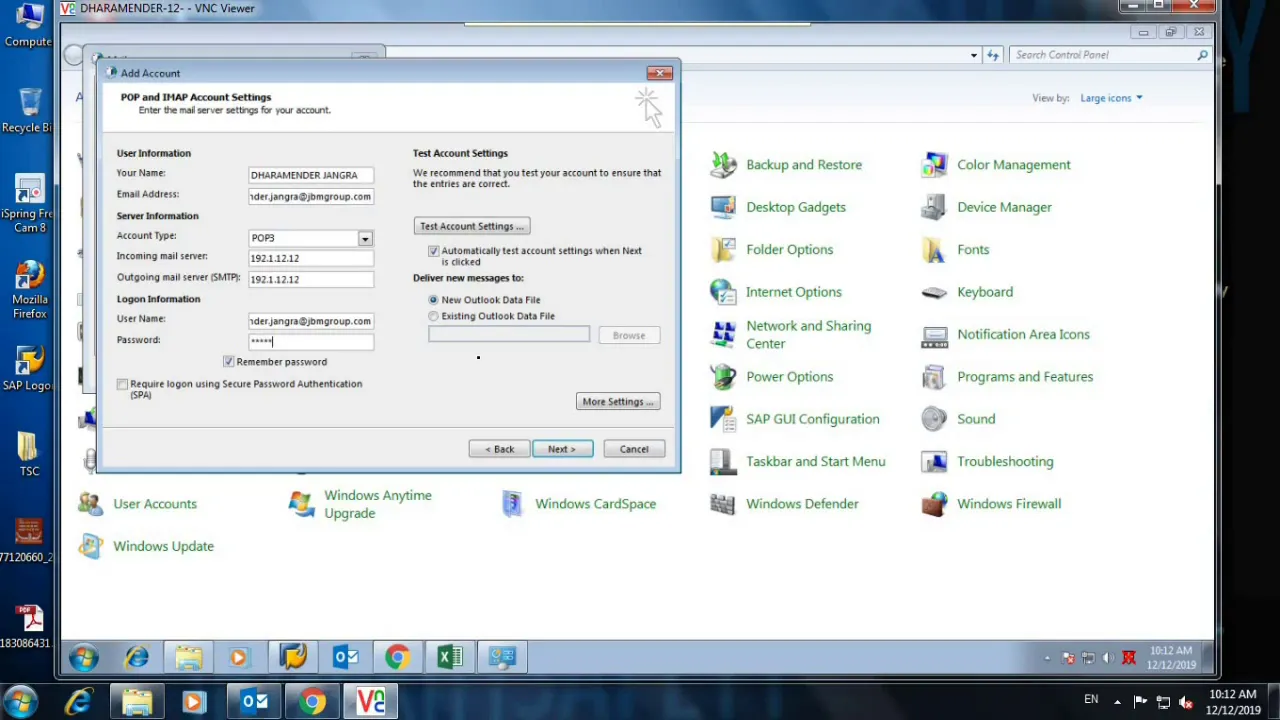Select Mozilla Firefox desktop shortcut
This screenshot has width=1280, height=720.
[x=30, y=290]
